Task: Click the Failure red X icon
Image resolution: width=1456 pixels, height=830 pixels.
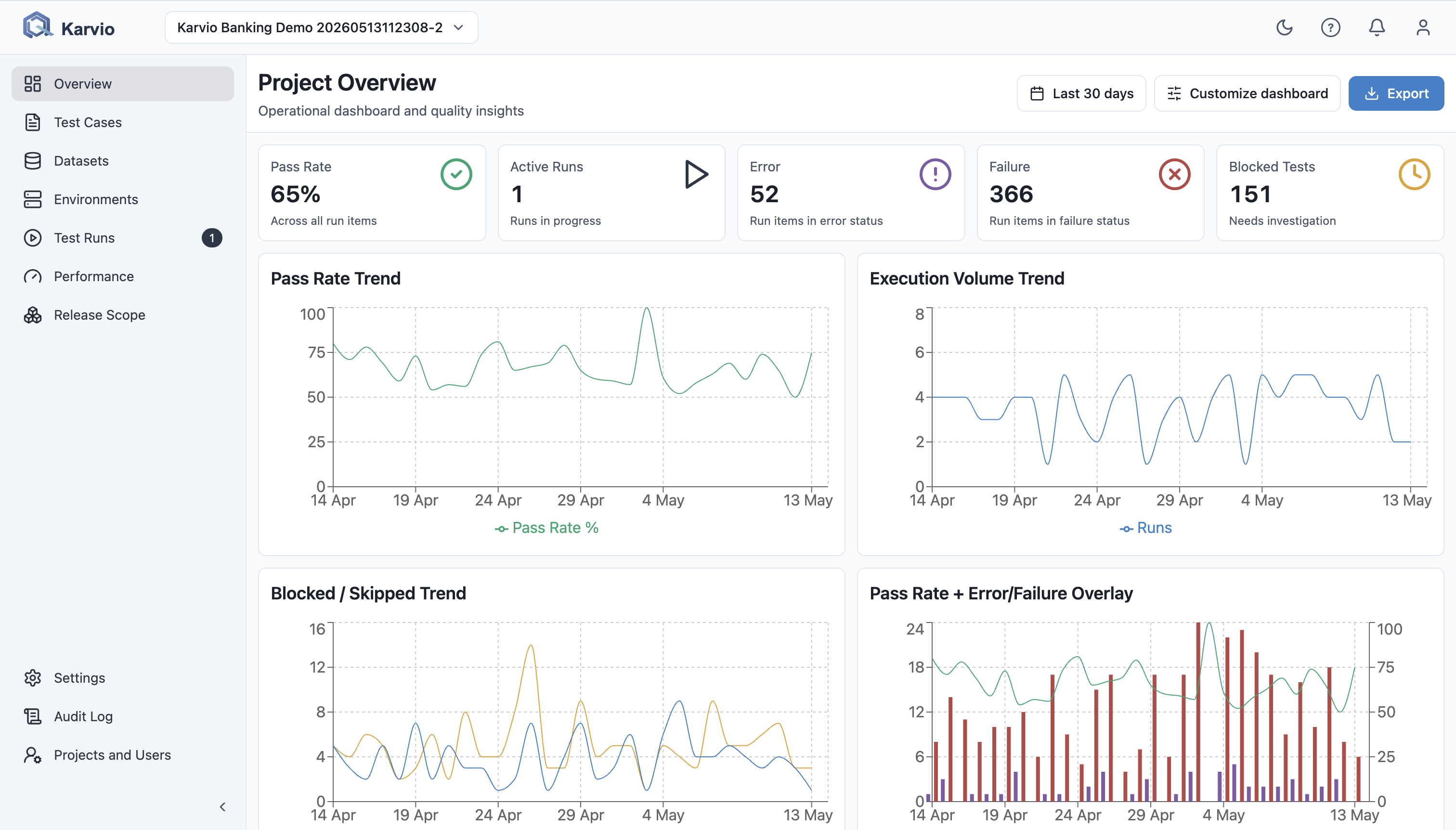Action: [x=1174, y=174]
